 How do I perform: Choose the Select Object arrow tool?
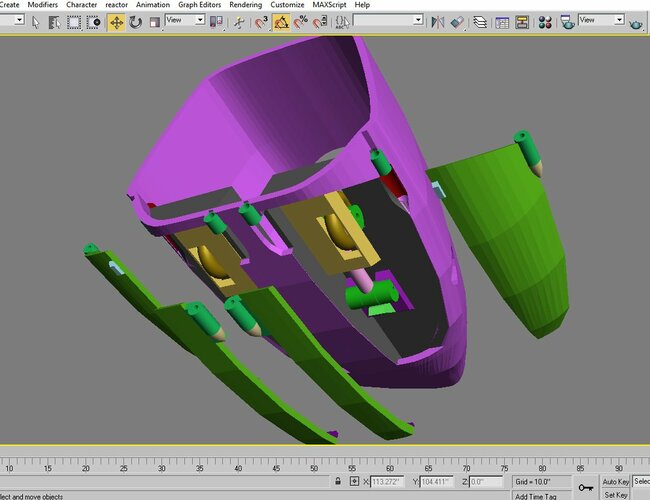(36, 22)
